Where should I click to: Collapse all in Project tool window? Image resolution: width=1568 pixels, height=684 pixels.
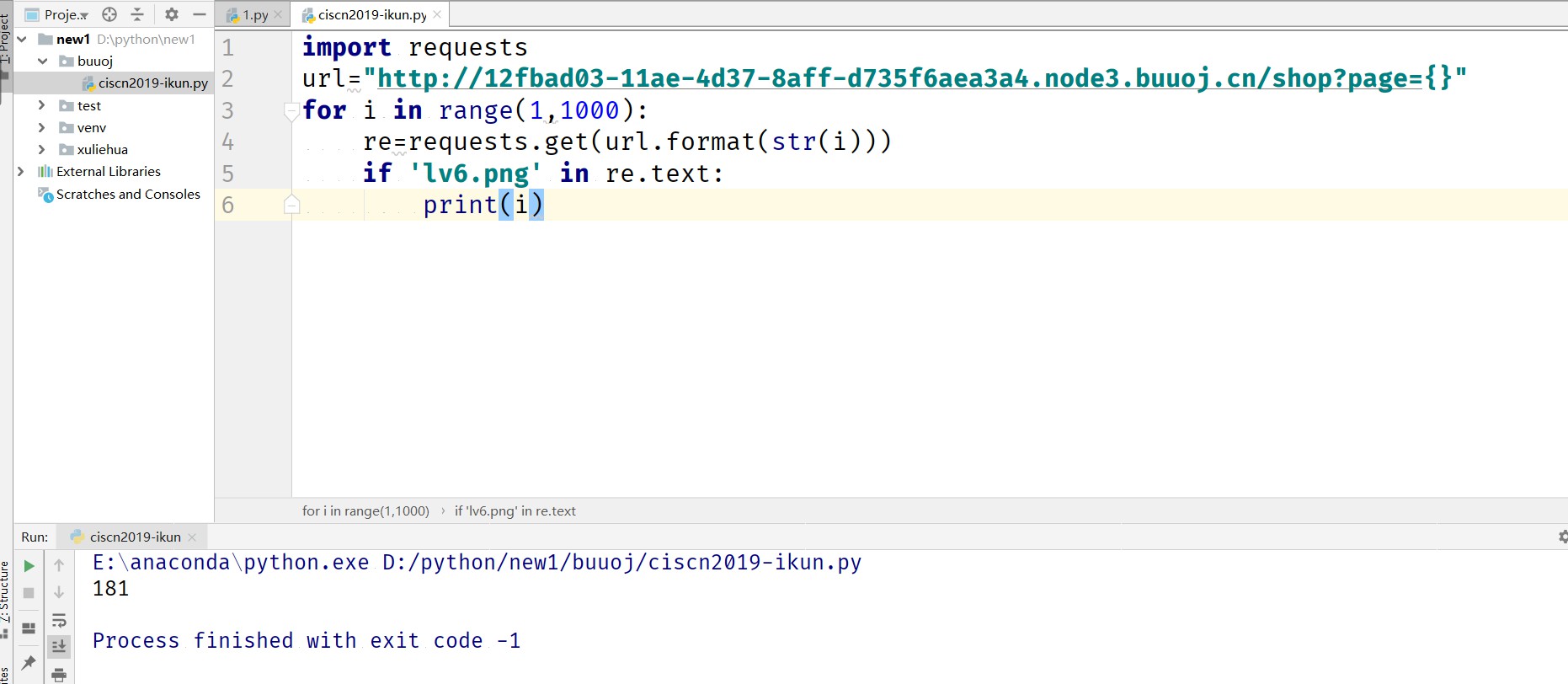(x=137, y=14)
